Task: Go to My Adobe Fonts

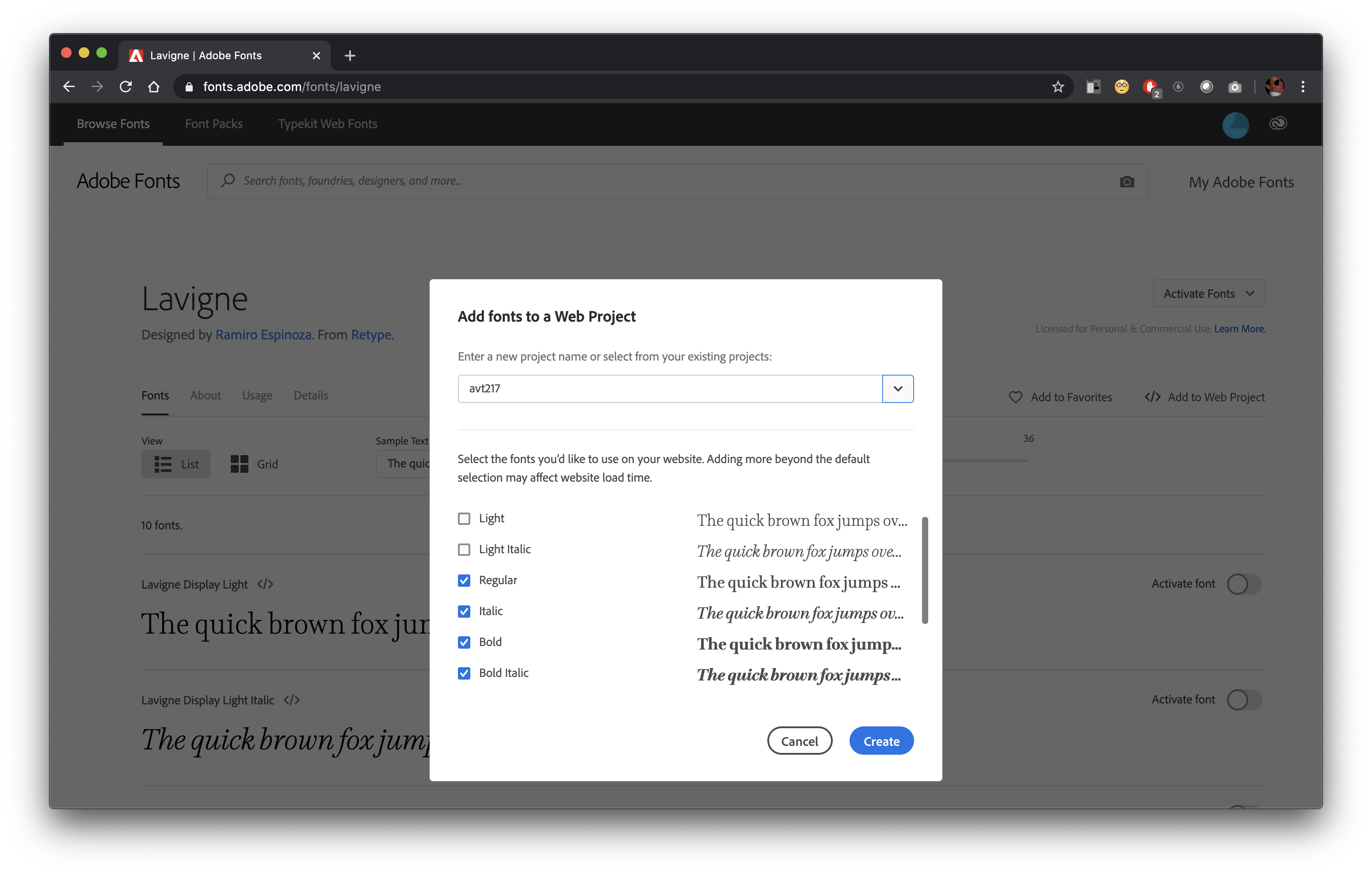Action: point(1241,182)
